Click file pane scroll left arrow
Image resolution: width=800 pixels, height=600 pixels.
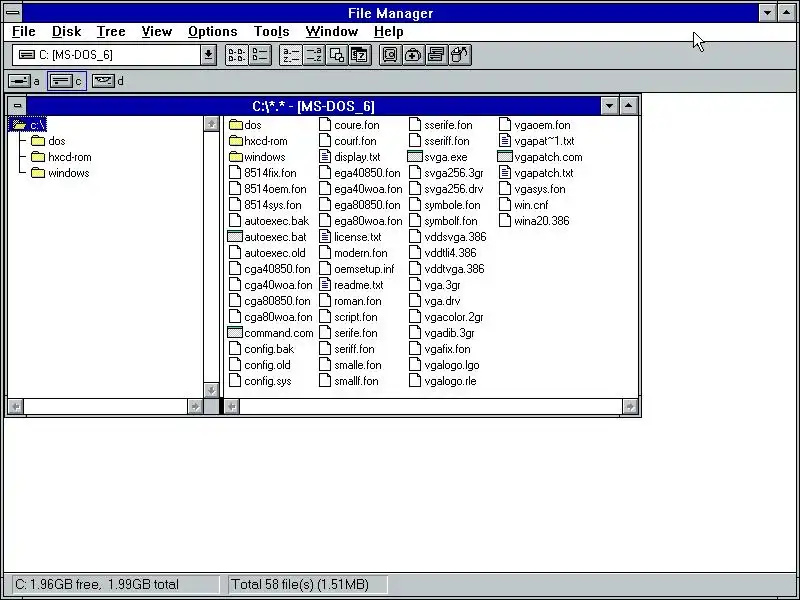click(x=232, y=407)
